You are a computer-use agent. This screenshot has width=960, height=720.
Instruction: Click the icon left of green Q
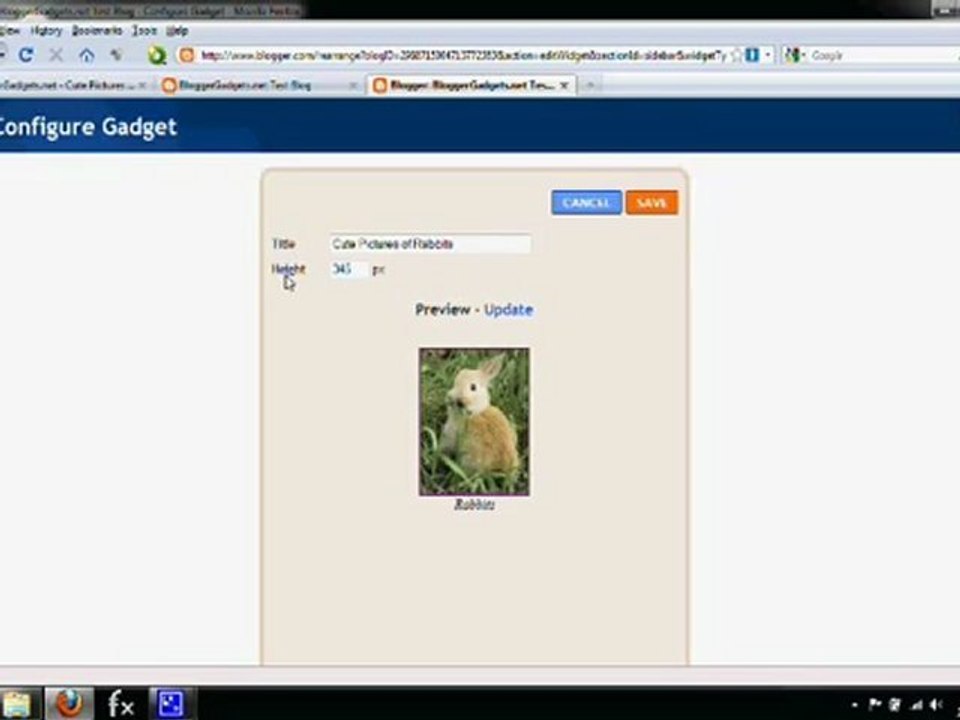(115, 56)
